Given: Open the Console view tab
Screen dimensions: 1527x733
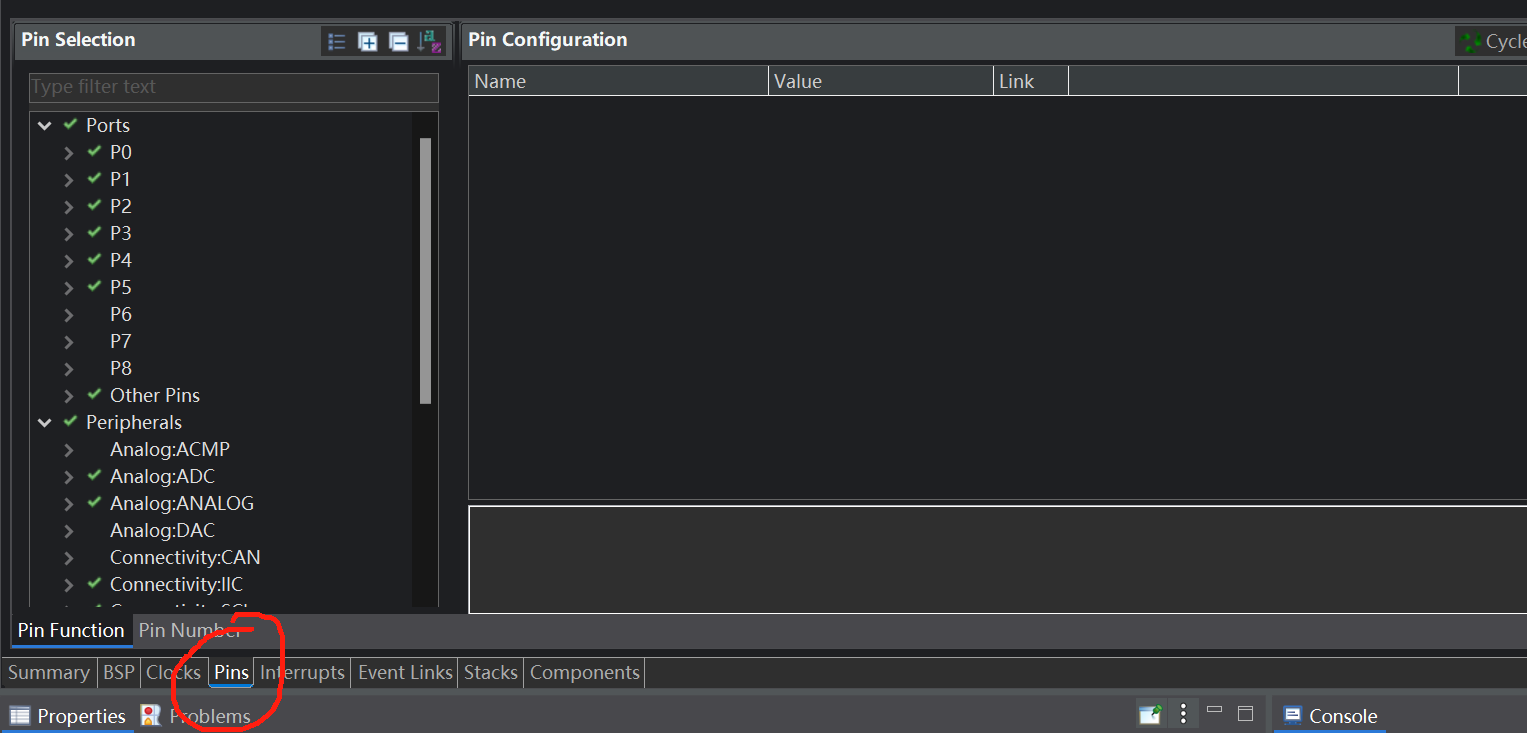Looking at the screenshot, I should pos(1330,716).
